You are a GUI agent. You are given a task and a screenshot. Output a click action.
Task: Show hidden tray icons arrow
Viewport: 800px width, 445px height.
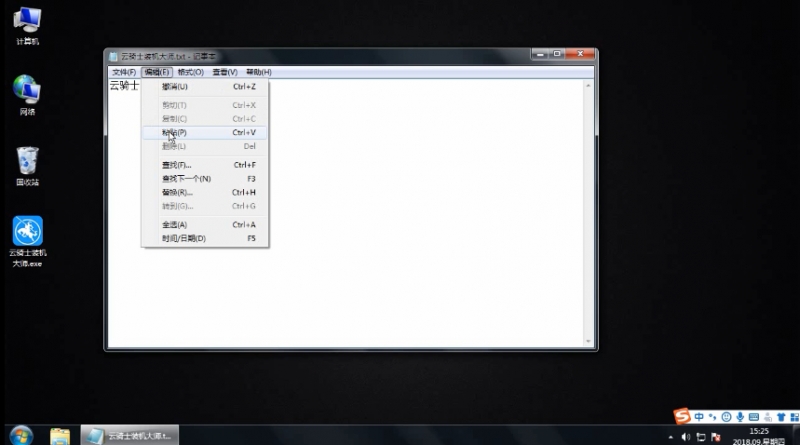pos(670,437)
